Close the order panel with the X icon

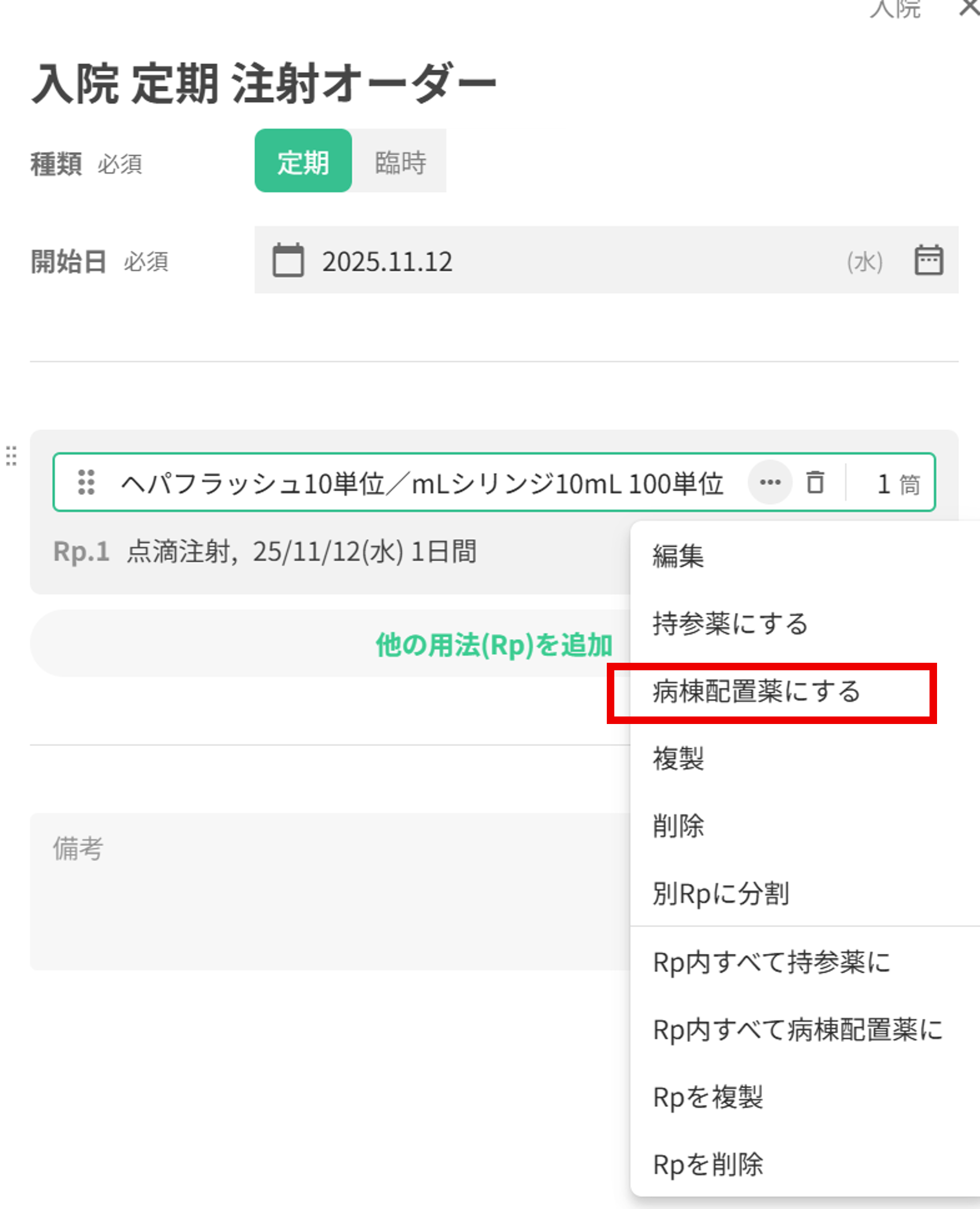pos(970,8)
